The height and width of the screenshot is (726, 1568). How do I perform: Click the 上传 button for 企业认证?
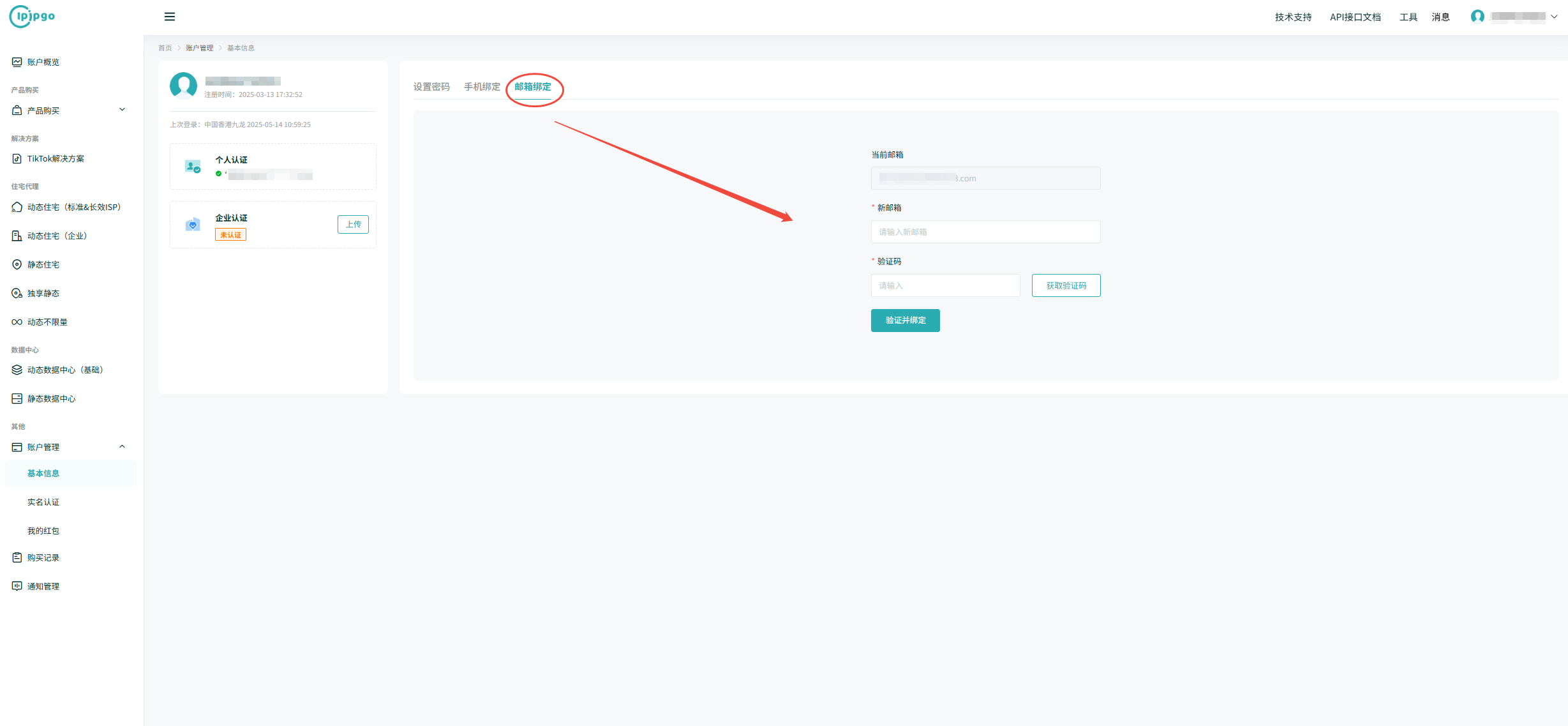[353, 224]
